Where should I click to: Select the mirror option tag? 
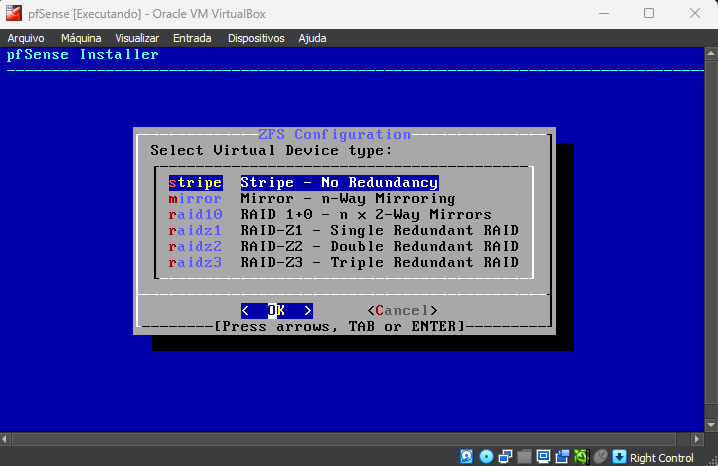point(196,199)
